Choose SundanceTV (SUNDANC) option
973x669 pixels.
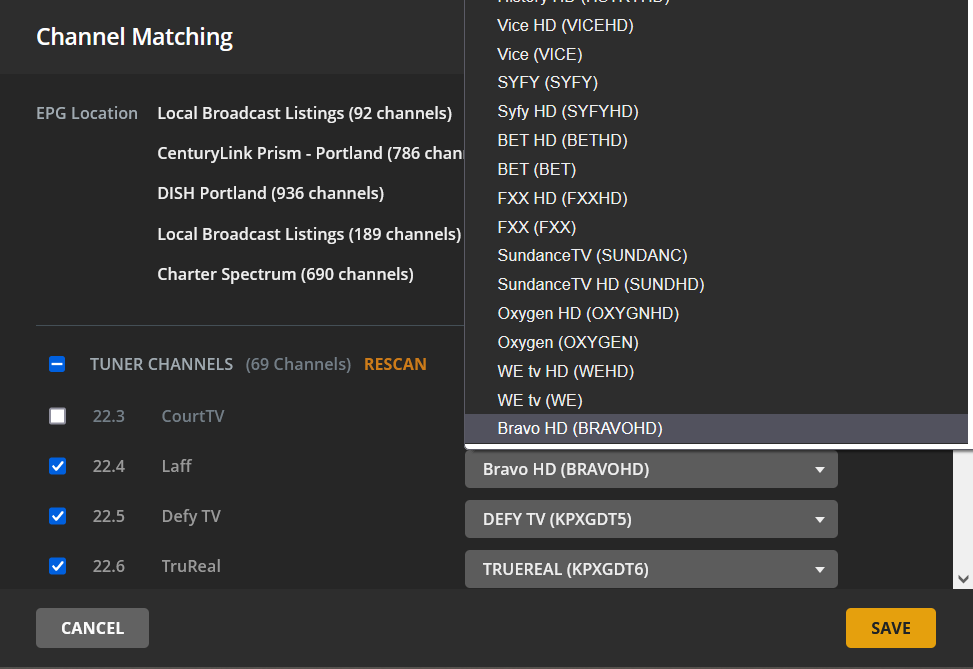tap(592, 255)
